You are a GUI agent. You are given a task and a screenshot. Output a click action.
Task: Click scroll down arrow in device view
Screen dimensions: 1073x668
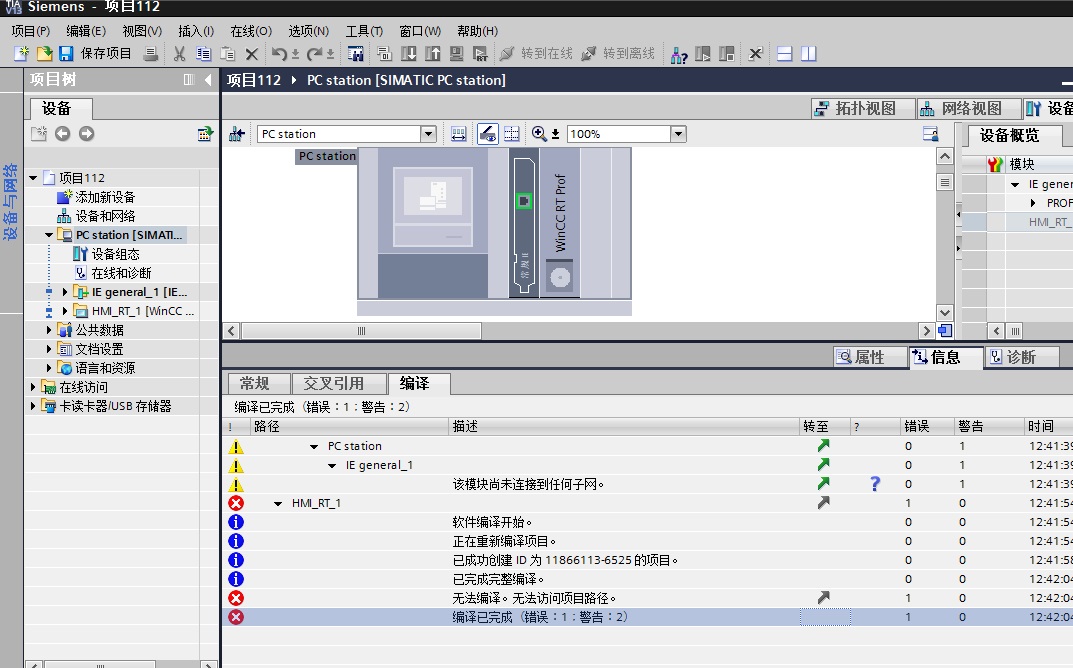[x=944, y=313]
